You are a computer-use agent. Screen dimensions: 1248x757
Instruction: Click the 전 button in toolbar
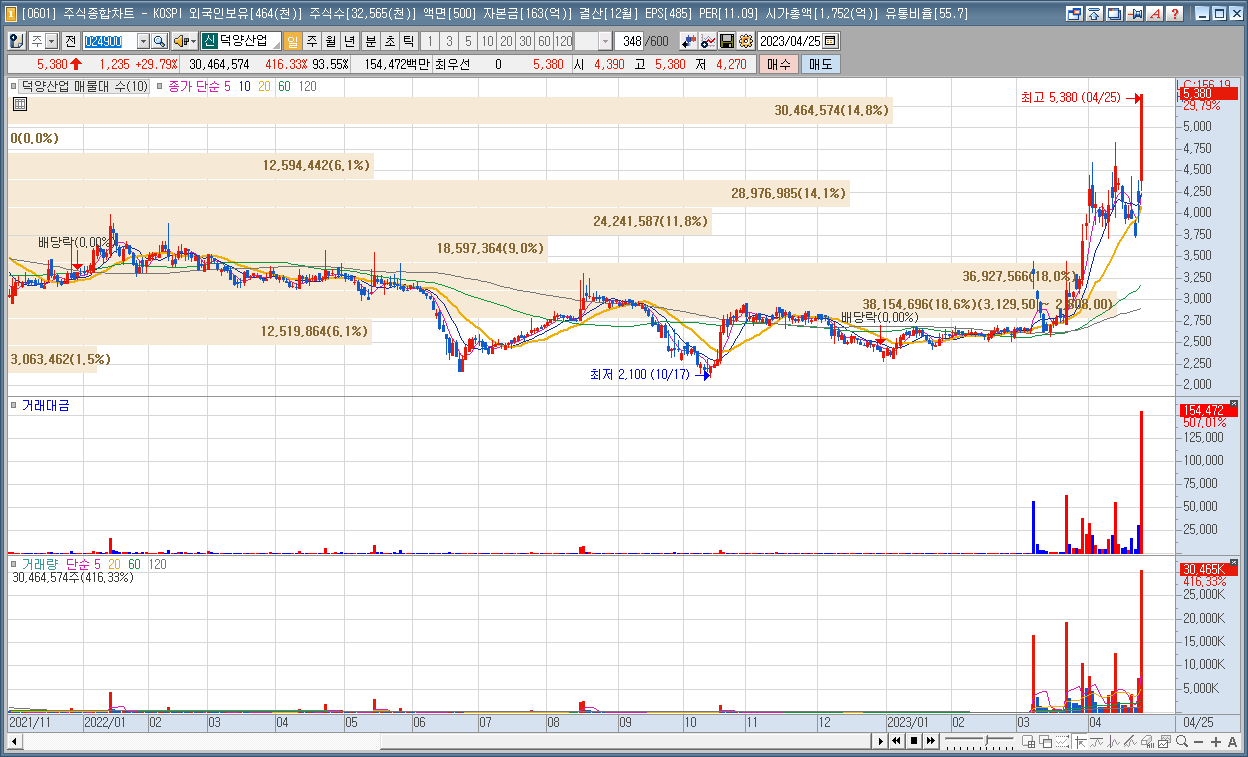click(71, 41)
